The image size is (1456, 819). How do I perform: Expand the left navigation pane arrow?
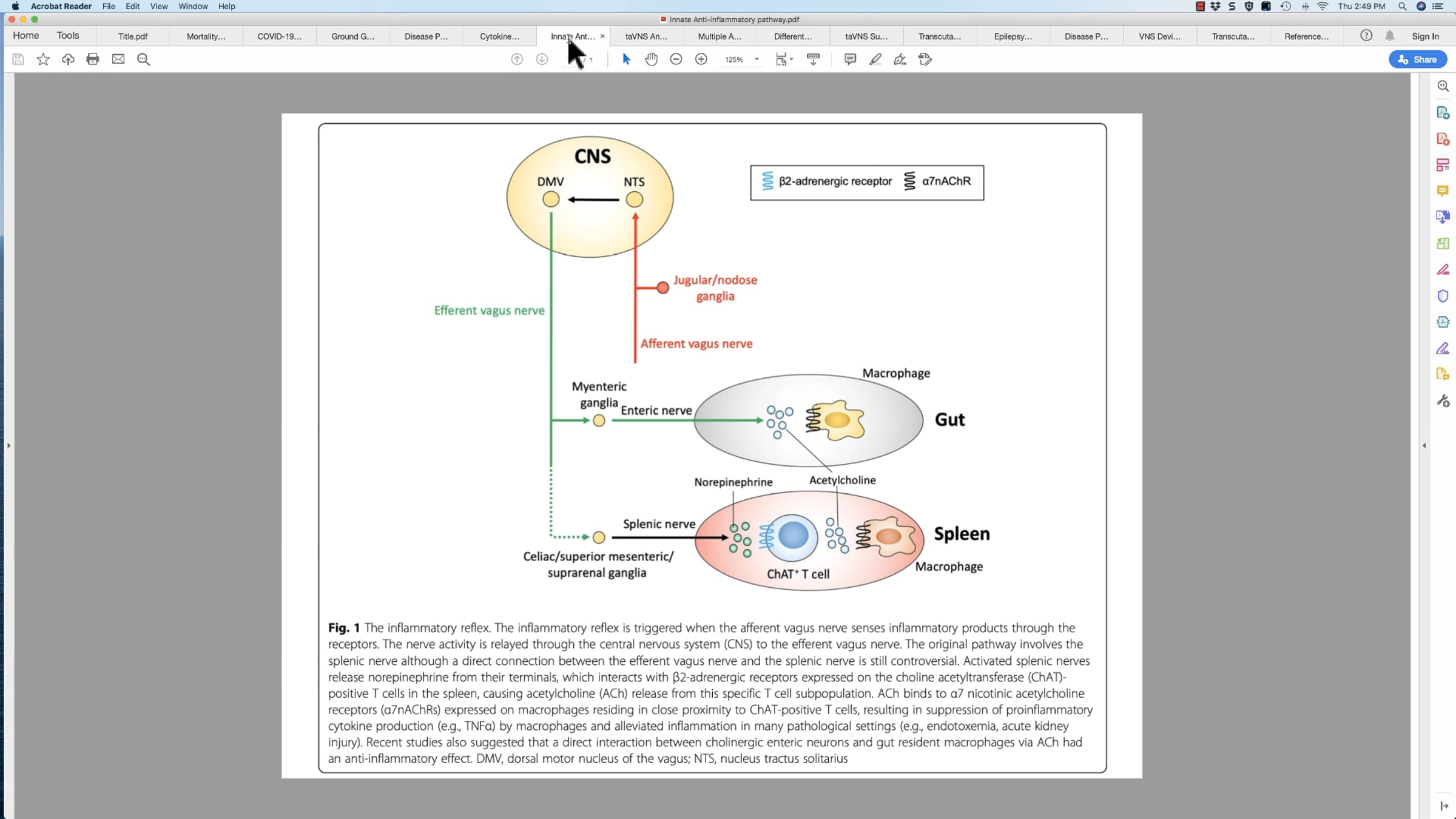click(8, 445)
